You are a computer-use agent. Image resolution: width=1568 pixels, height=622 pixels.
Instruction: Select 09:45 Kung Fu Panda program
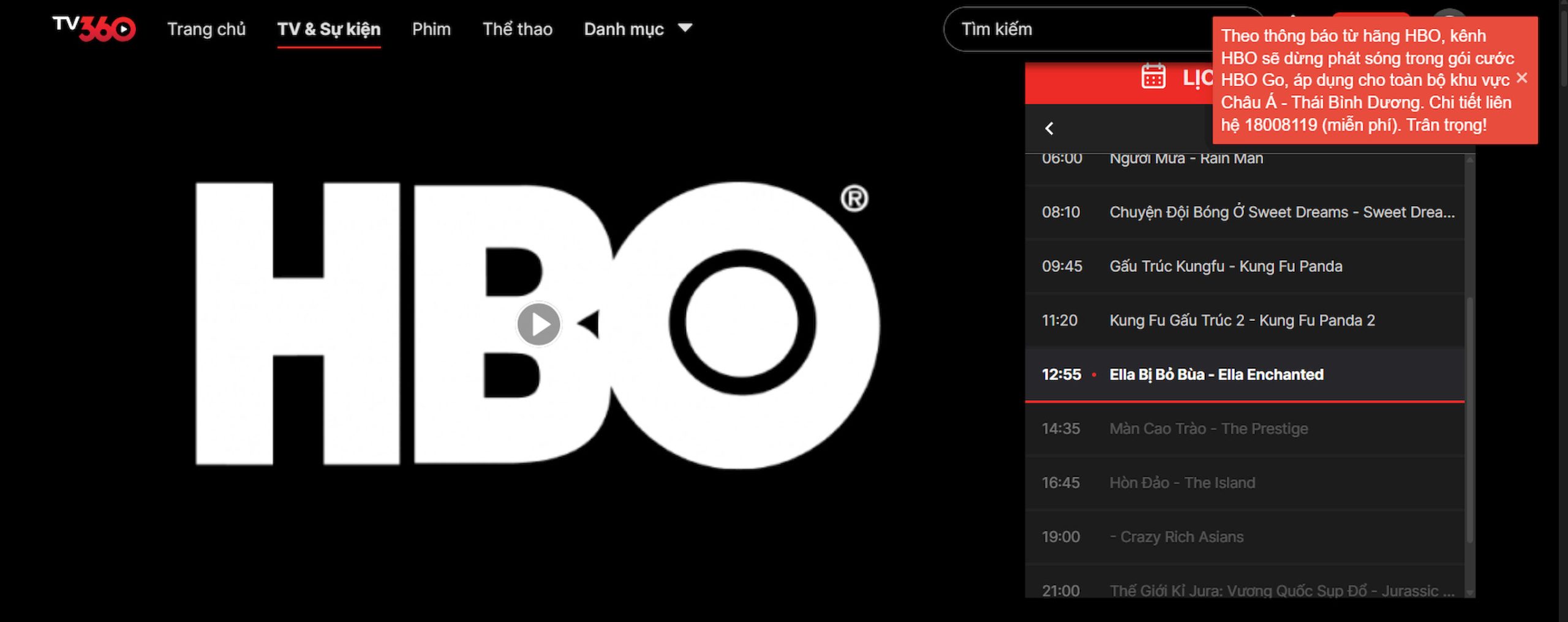click(1245, 266)
